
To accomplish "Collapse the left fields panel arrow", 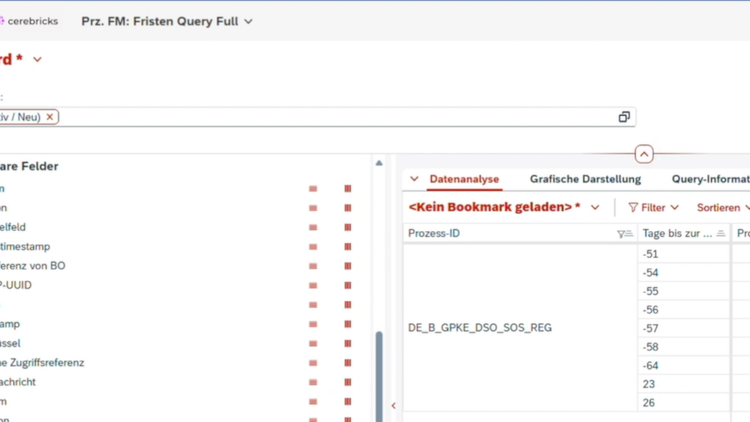I will click(394, 406).
